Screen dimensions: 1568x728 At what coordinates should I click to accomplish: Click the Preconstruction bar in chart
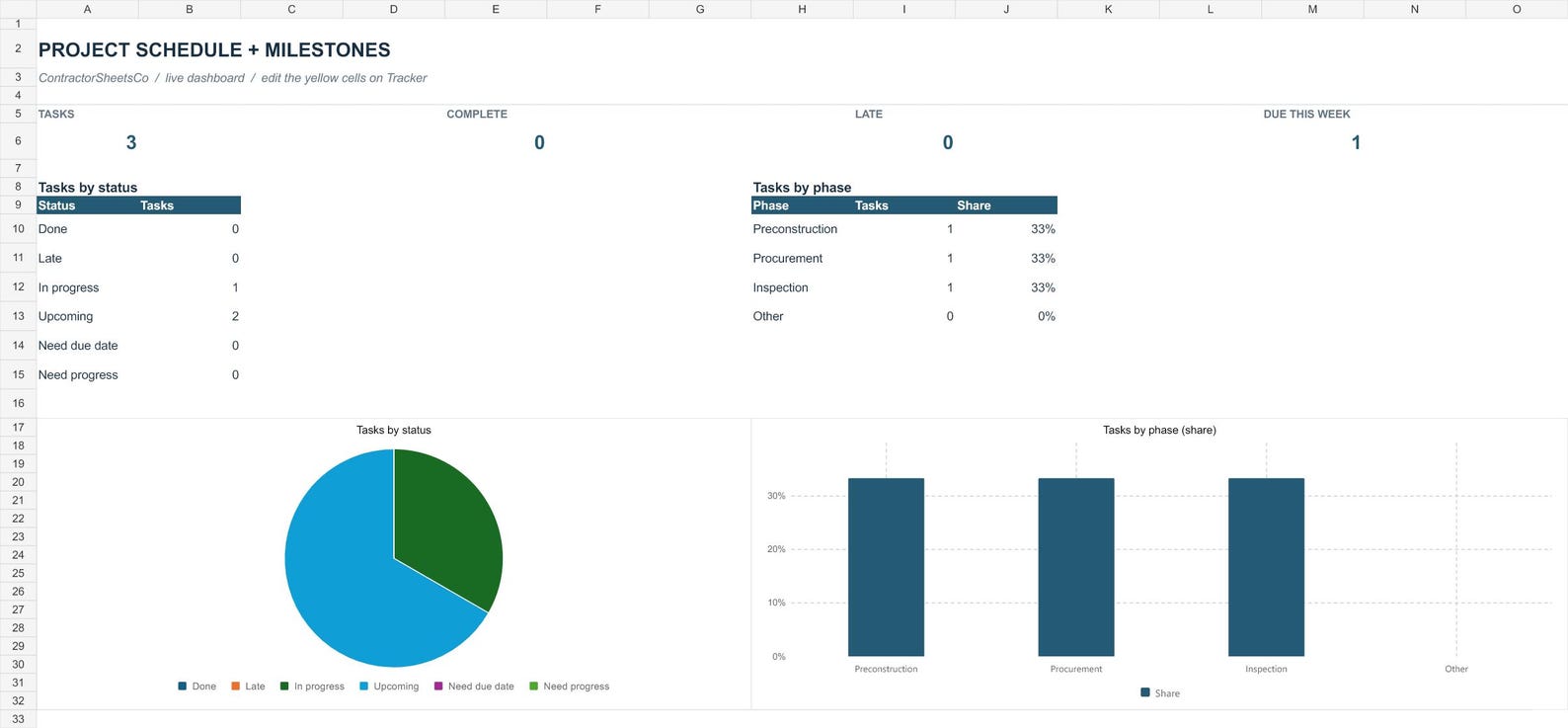tap(886, 567)
